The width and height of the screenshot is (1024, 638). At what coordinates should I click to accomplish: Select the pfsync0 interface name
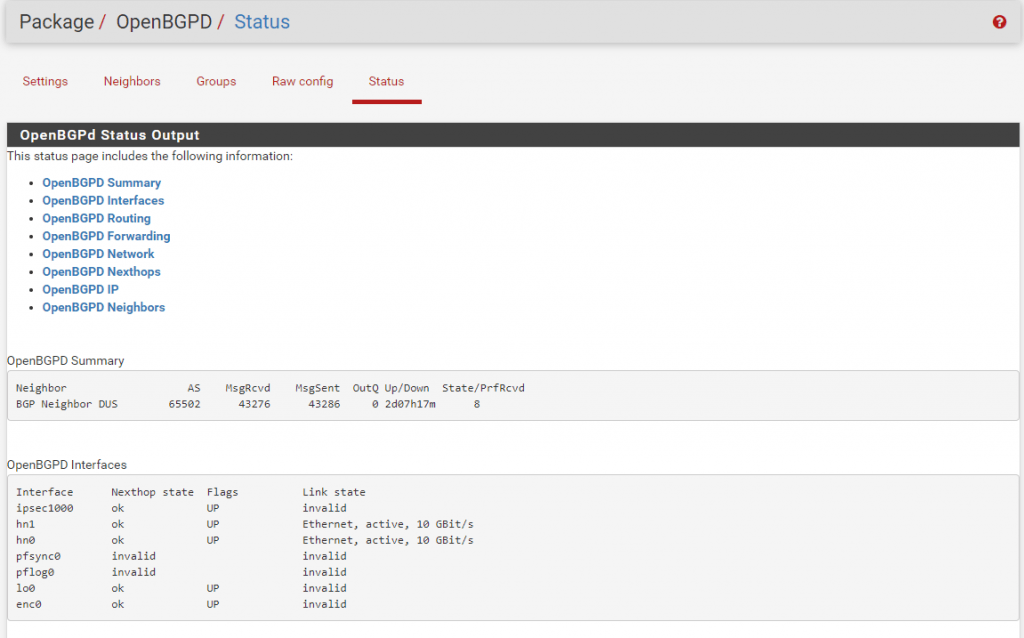pyautogui.click(x=38, y=556)
